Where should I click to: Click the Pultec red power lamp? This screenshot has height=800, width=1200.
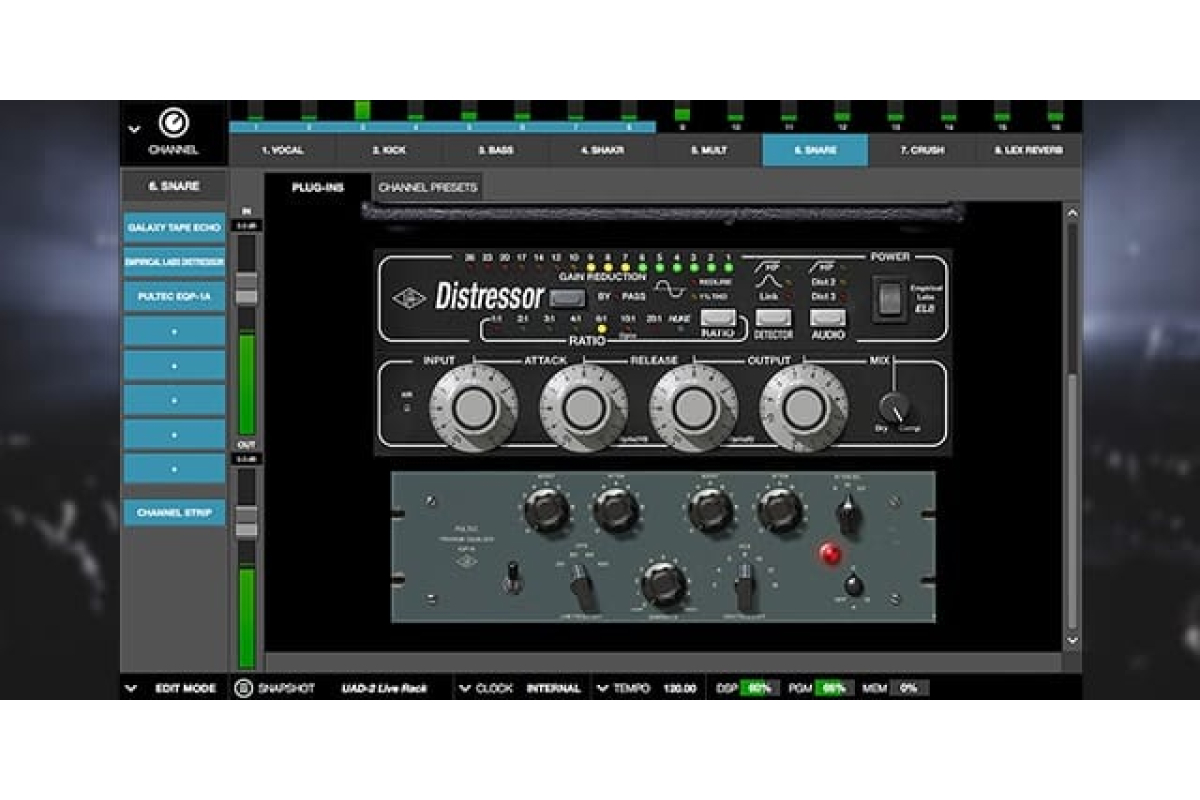click(x=830, y=553)
